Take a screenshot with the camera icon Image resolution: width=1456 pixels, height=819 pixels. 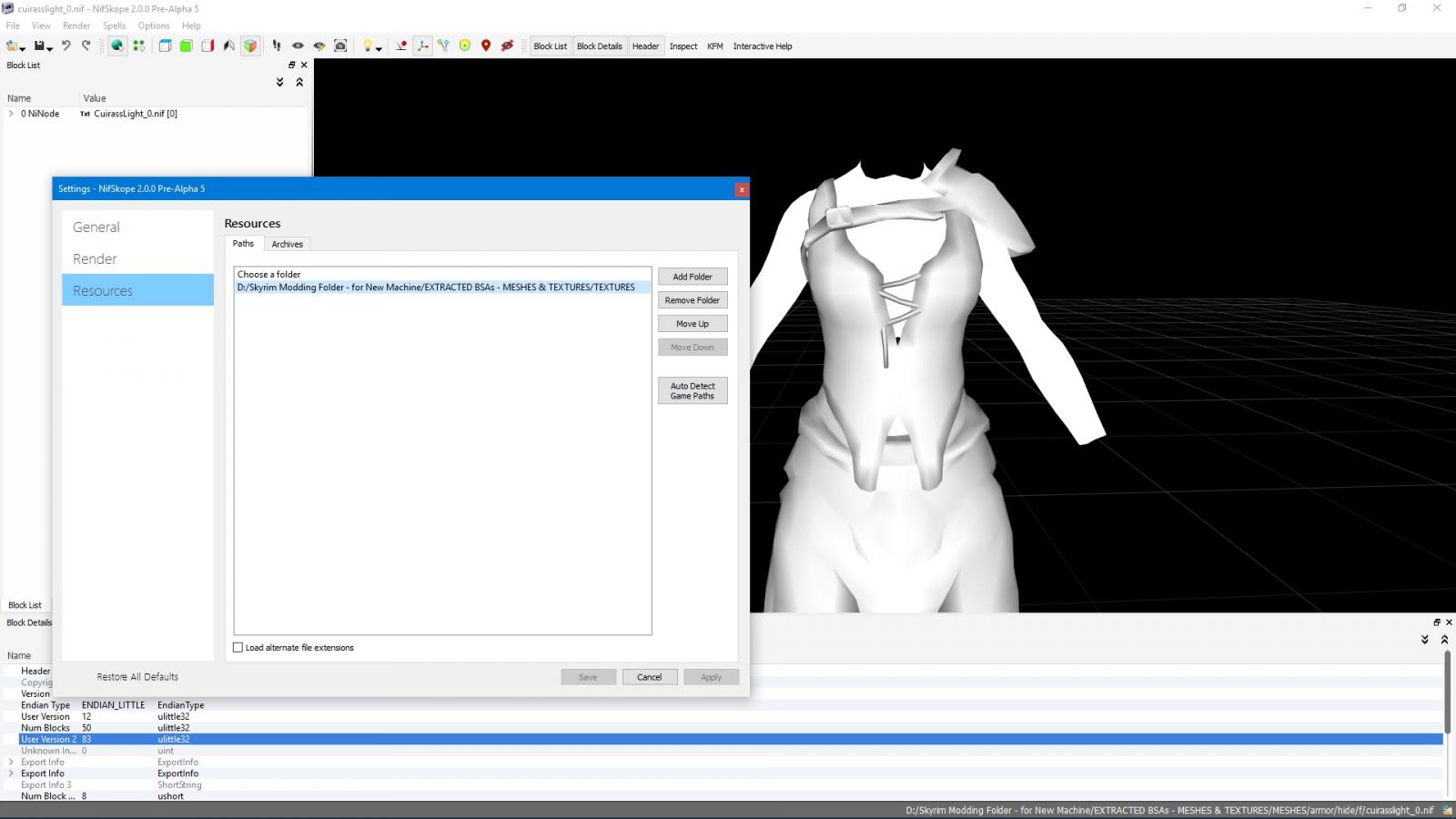pyautogui.click(x=340, y=45)
